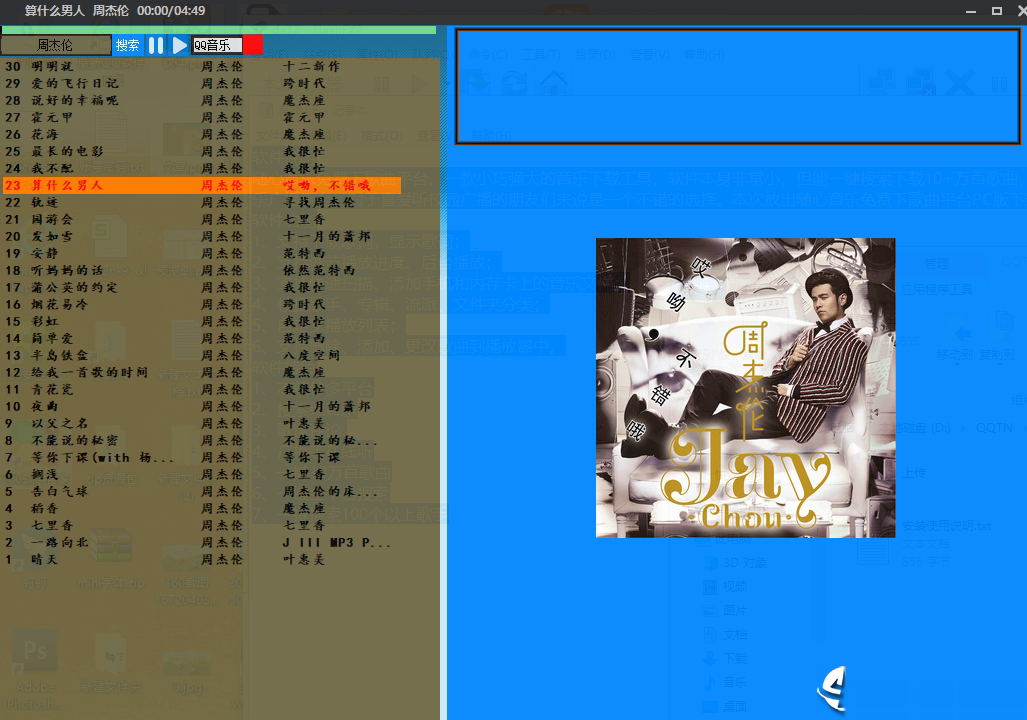The height and width of the screenshot is (720, 1027).
Task: Seek within the green playback progress bar
Action: tap(219, 30)
